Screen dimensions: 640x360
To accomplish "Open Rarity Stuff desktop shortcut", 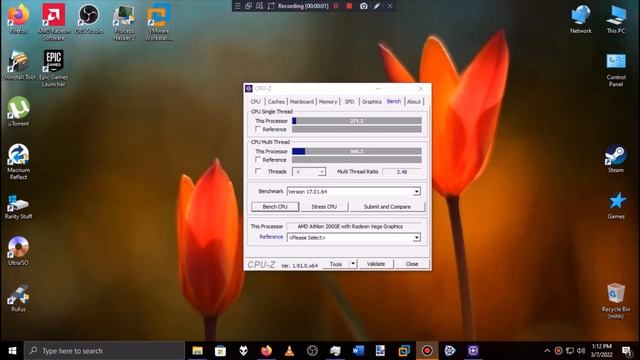I will [x=18, y=207].
